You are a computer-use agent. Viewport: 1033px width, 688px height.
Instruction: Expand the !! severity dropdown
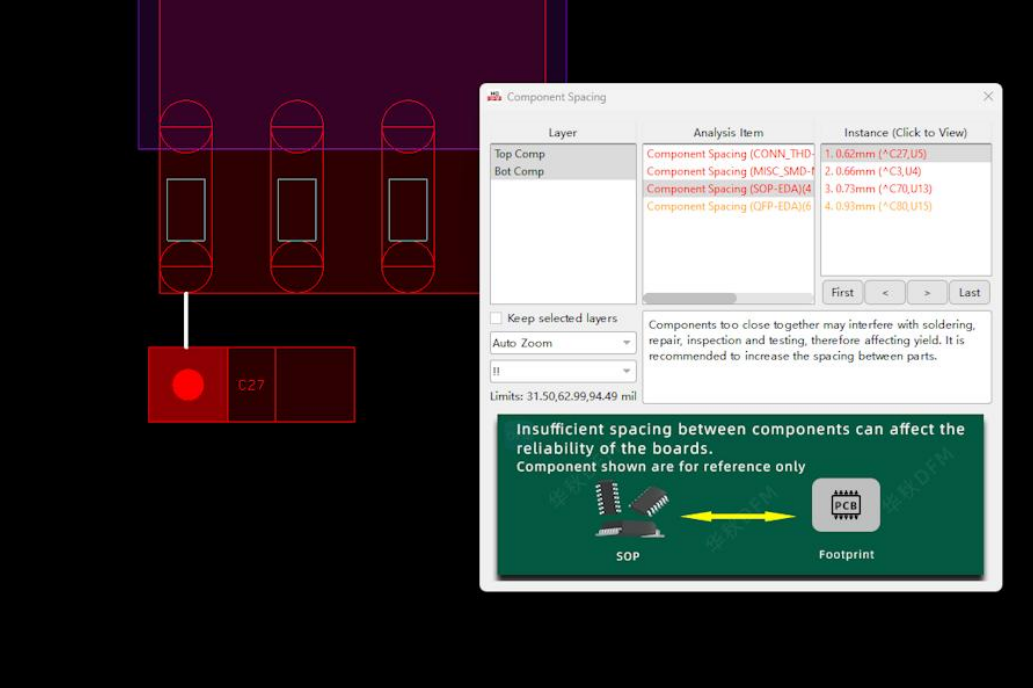pyautogui.click(x=562, y=371)
